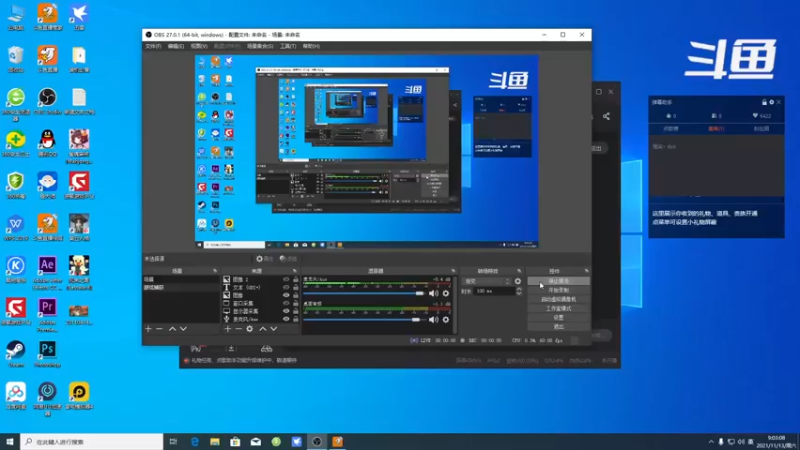Add a new source with plus icon

[x=228, y=329]
